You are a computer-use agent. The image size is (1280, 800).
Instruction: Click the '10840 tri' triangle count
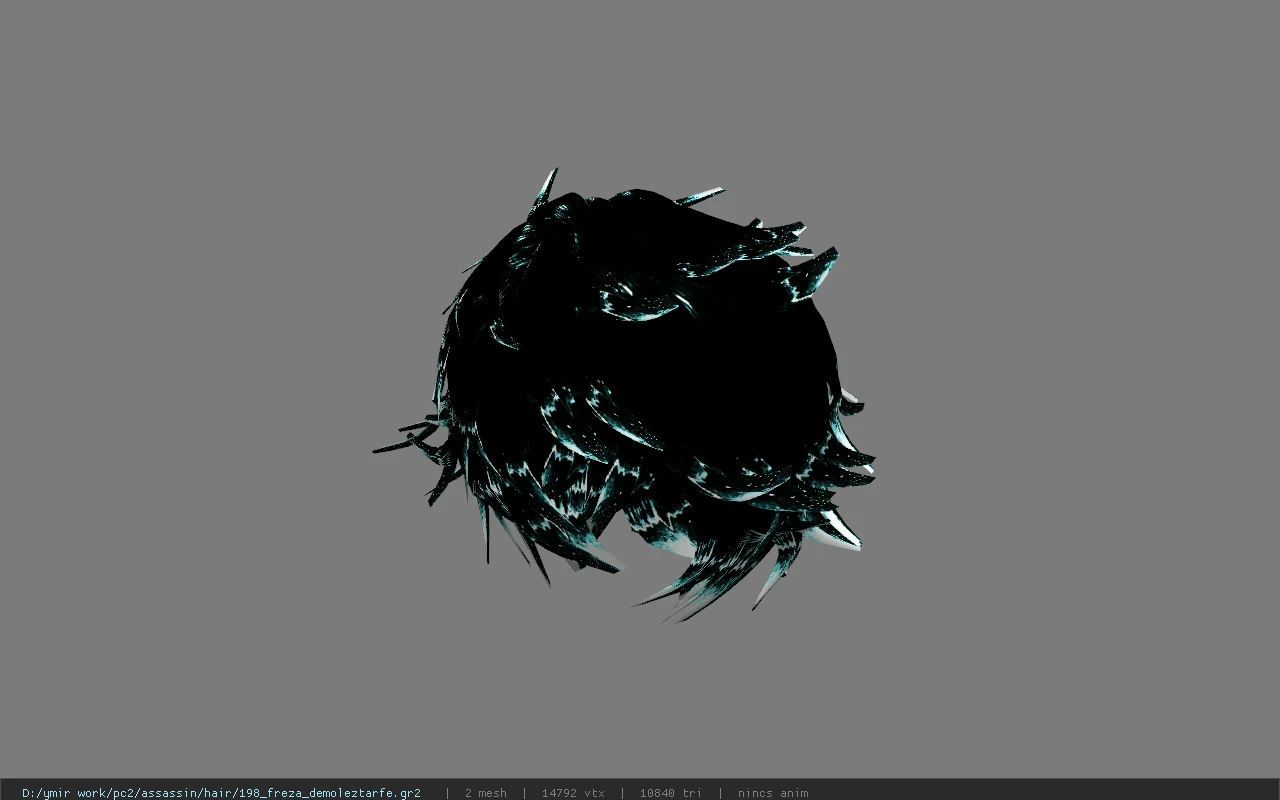(670, 793)
